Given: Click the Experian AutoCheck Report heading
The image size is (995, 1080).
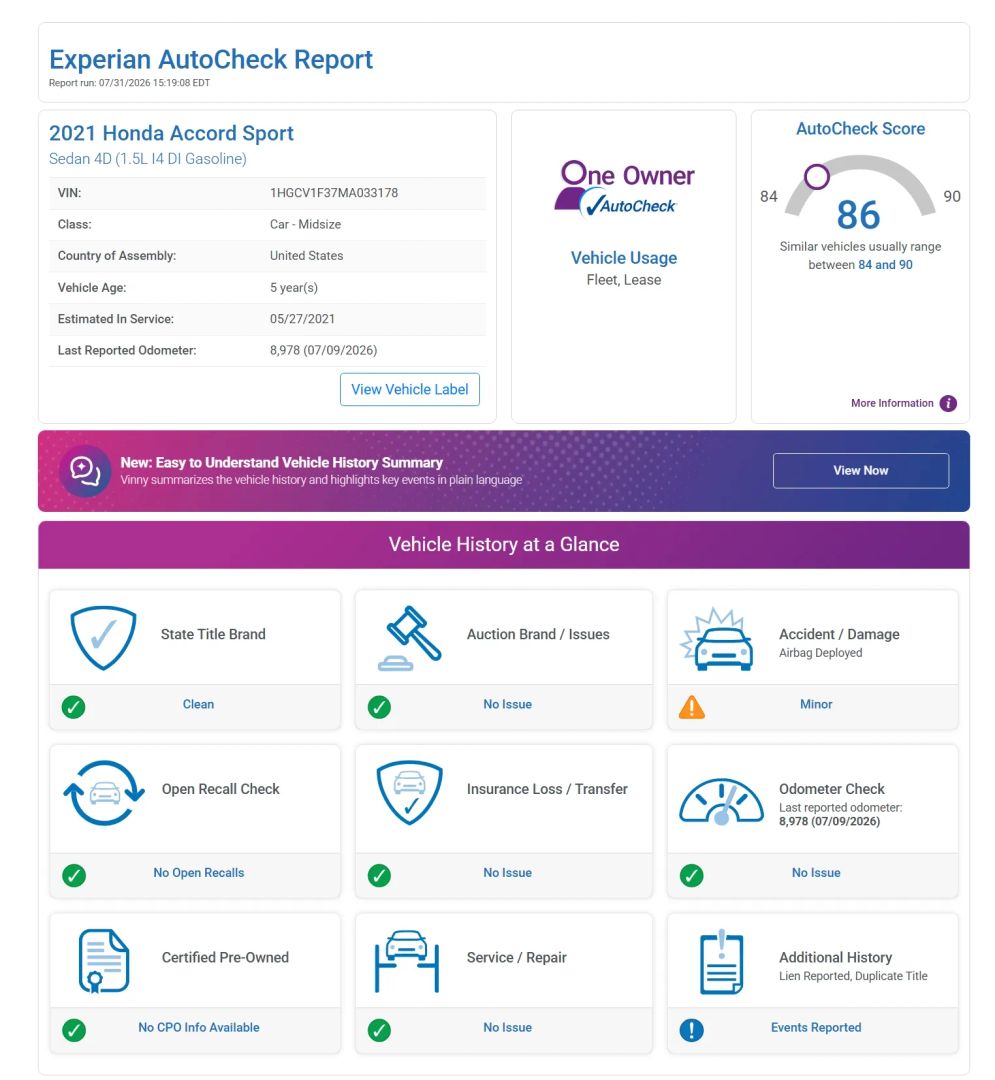Looking at the screenshot, I should [211, 59].
